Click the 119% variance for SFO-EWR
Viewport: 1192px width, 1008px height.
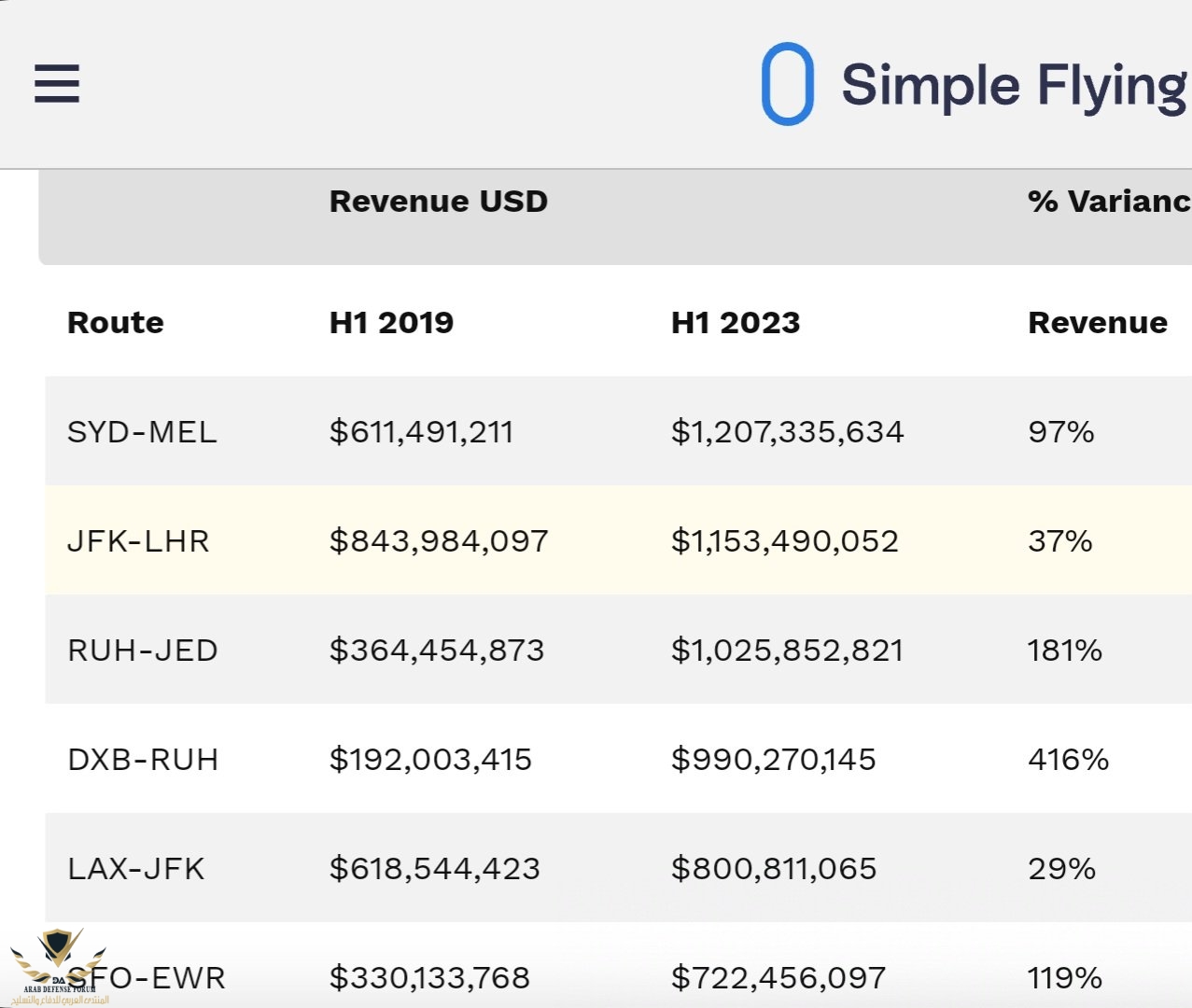coord(1065,978)
